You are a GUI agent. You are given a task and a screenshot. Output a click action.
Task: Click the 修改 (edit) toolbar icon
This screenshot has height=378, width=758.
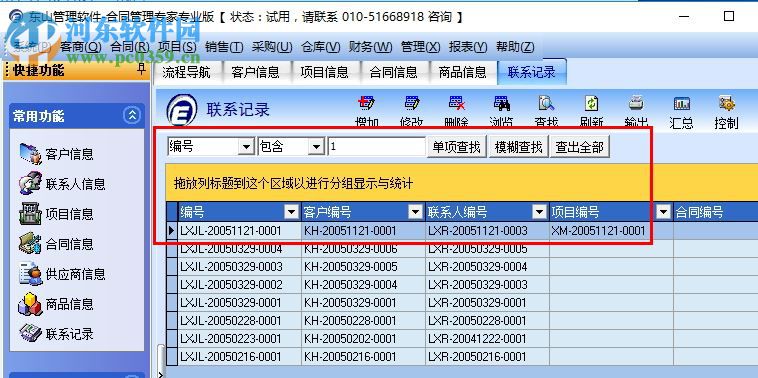411,103
